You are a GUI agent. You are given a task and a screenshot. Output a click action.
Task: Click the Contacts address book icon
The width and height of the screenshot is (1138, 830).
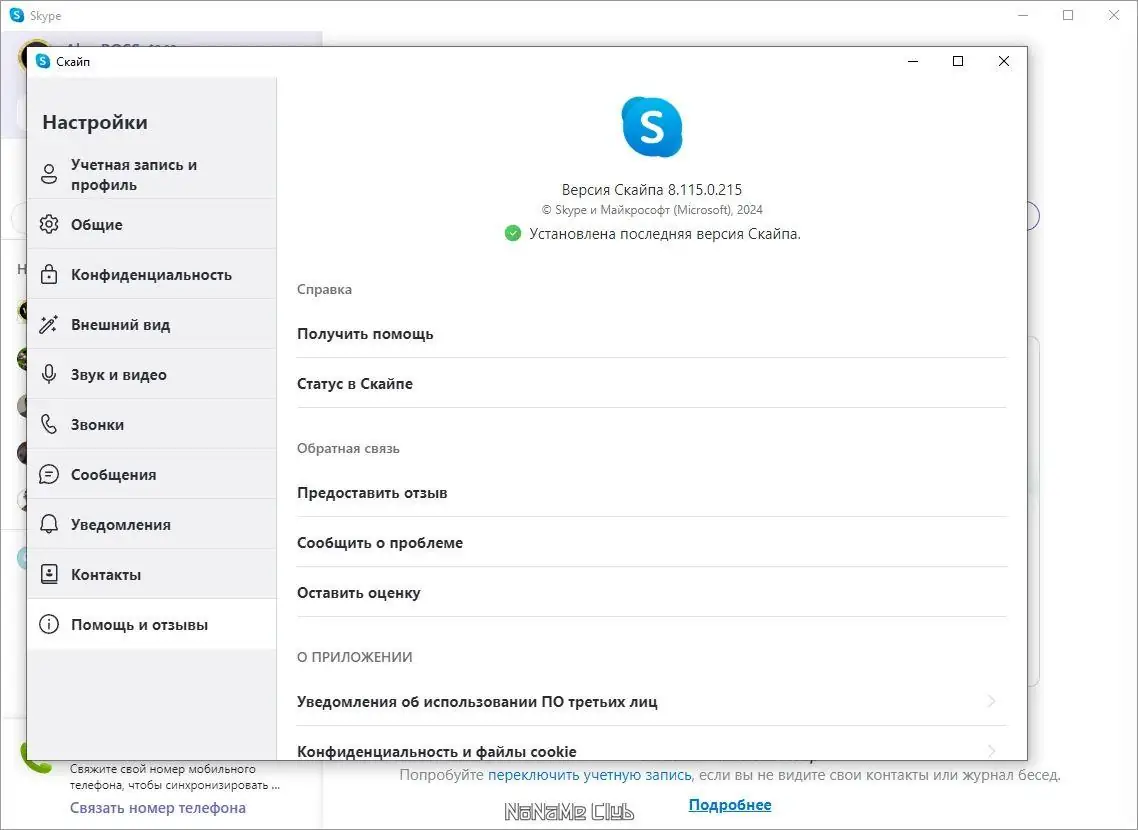pyautogui.click(x=49, y=574)
